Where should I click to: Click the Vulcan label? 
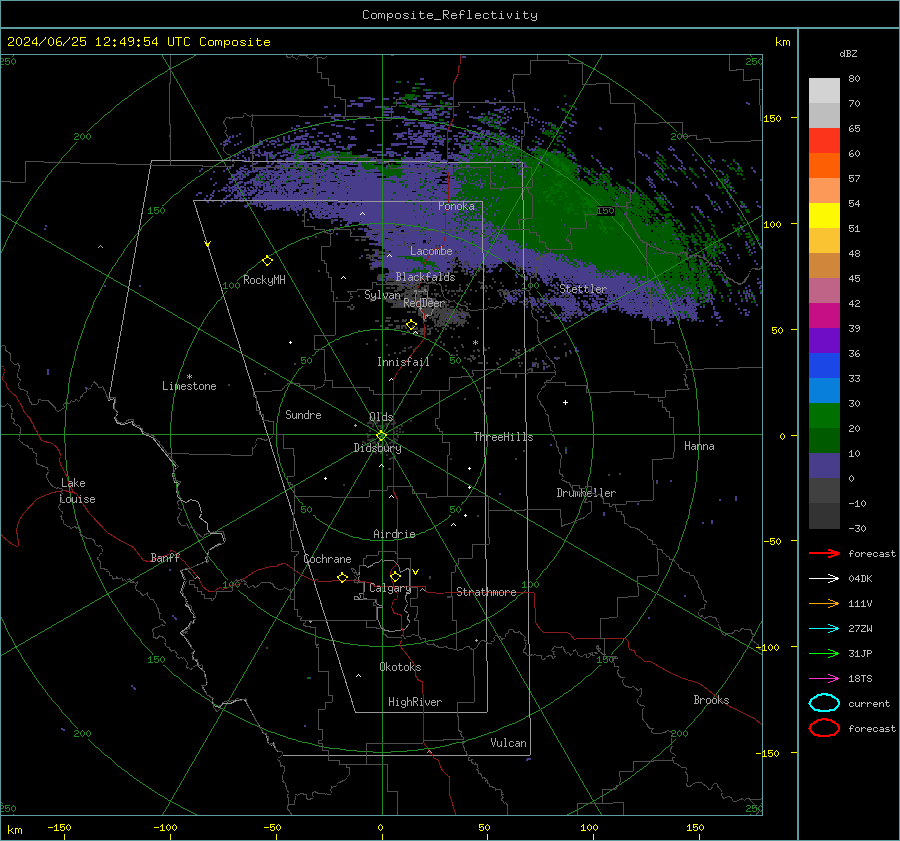(x=508, y=743)
